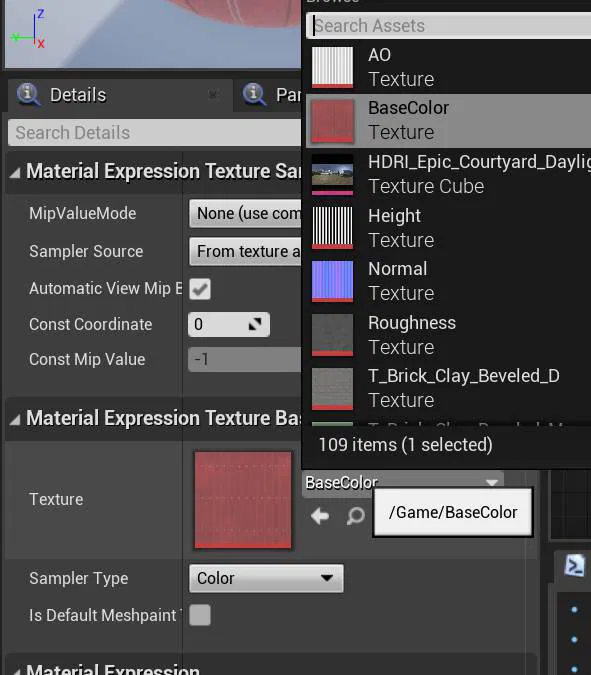Click the Details tab info icon

pos(28,94)
